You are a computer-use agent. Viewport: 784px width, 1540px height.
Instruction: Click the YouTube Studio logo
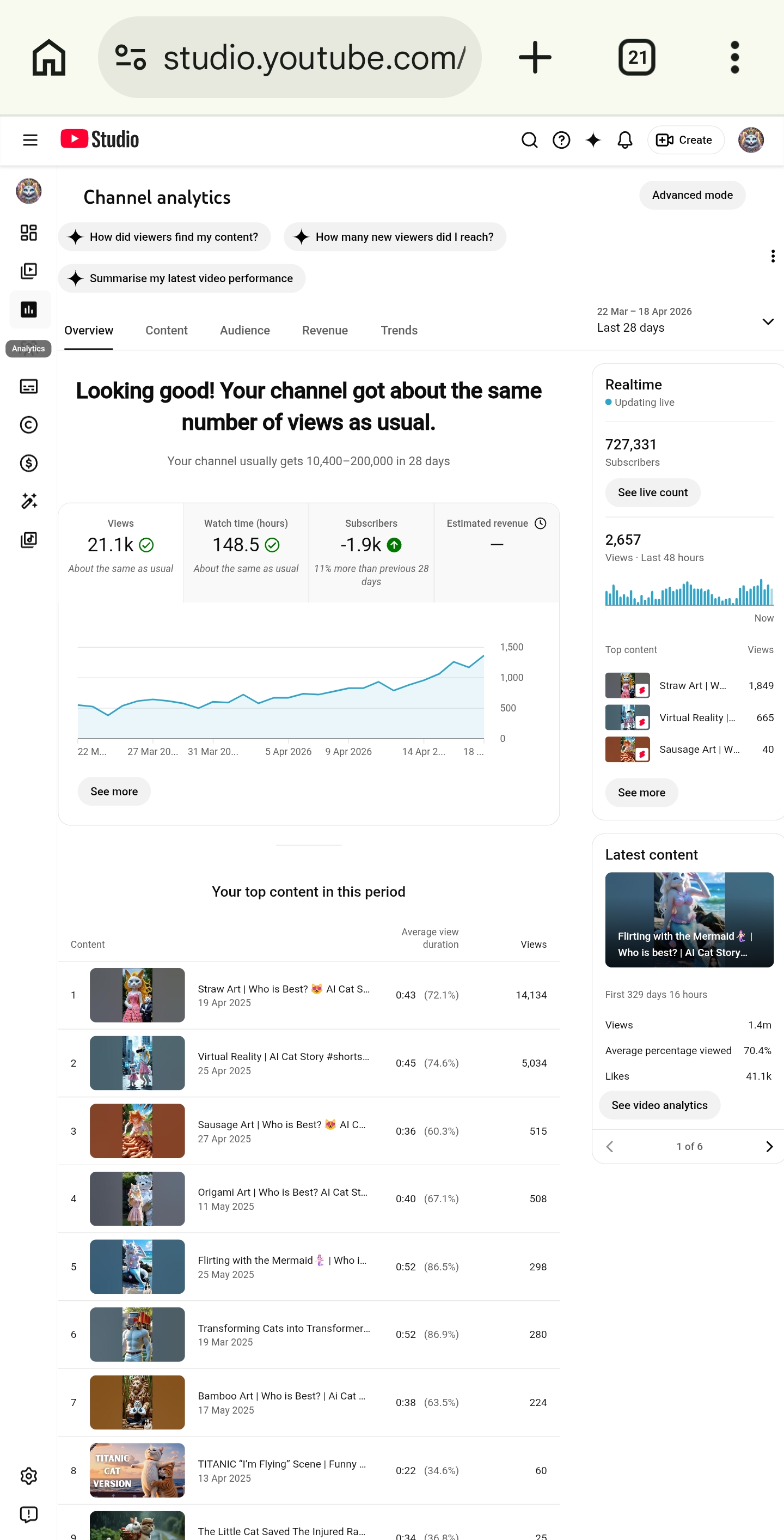tap(100, 139)
